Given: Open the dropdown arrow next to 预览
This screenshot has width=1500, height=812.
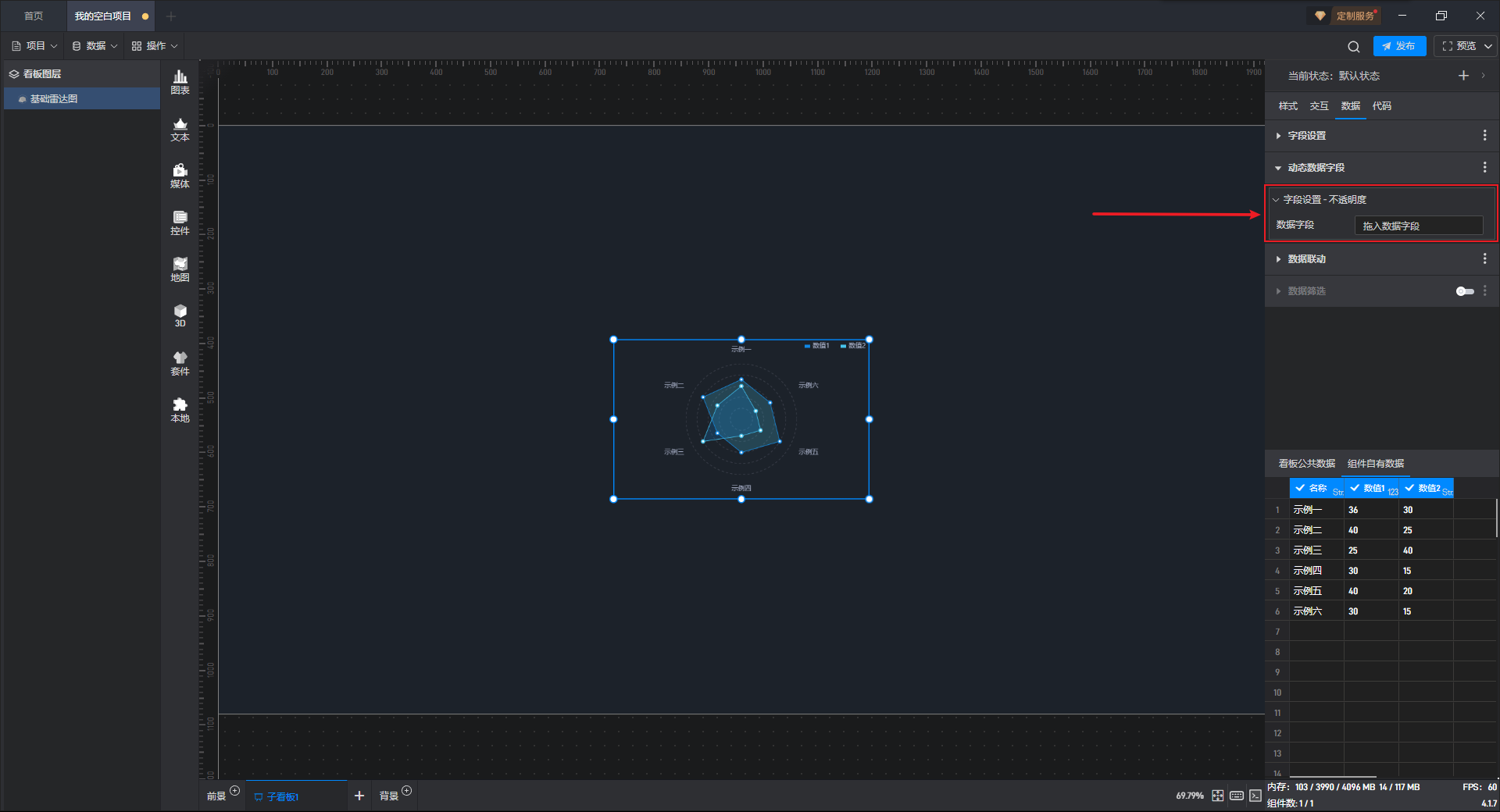Looking at the screenshot, I should 1487,46.
